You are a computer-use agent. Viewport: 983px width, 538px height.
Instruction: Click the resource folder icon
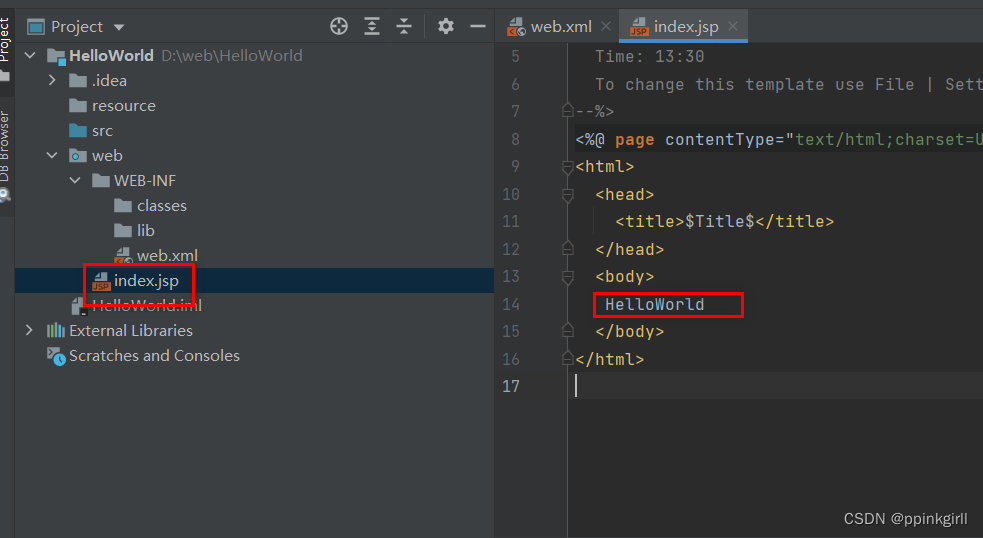[x=78, y=105]
